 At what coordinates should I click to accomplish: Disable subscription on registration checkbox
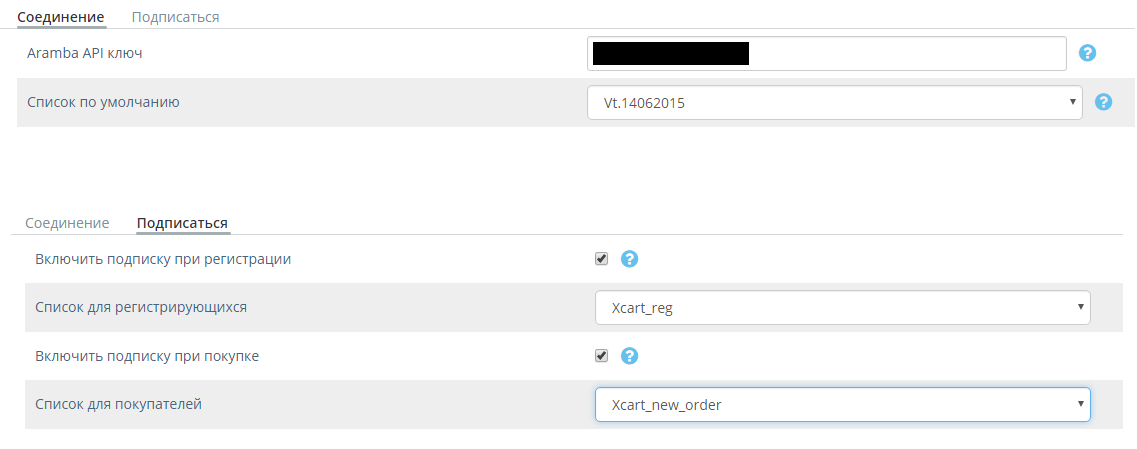[601, 259]
